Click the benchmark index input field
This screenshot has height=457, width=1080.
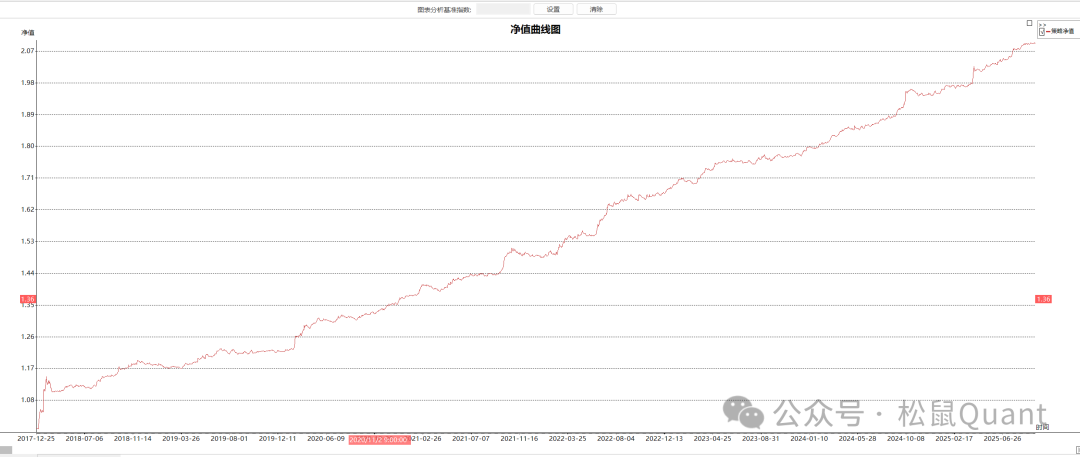503,9
